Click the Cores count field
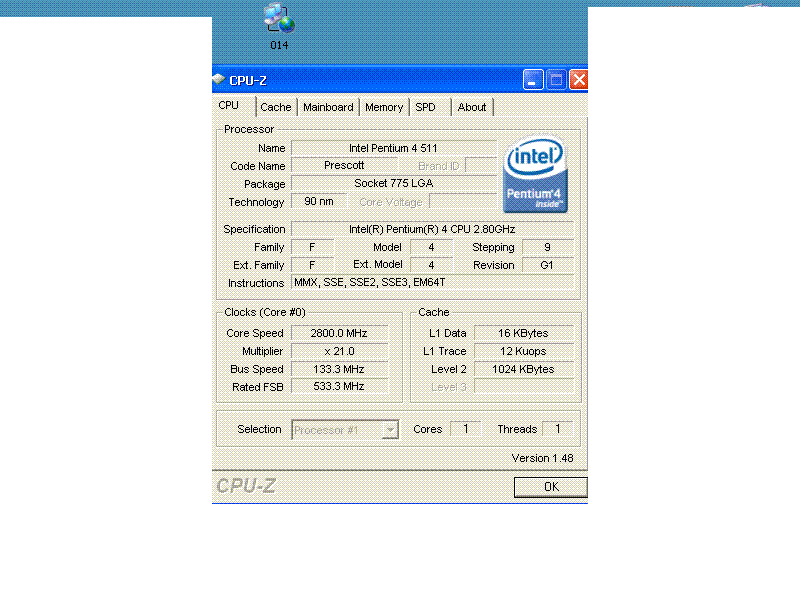Viewport: 800px width, 600px height. pos(465,429)
